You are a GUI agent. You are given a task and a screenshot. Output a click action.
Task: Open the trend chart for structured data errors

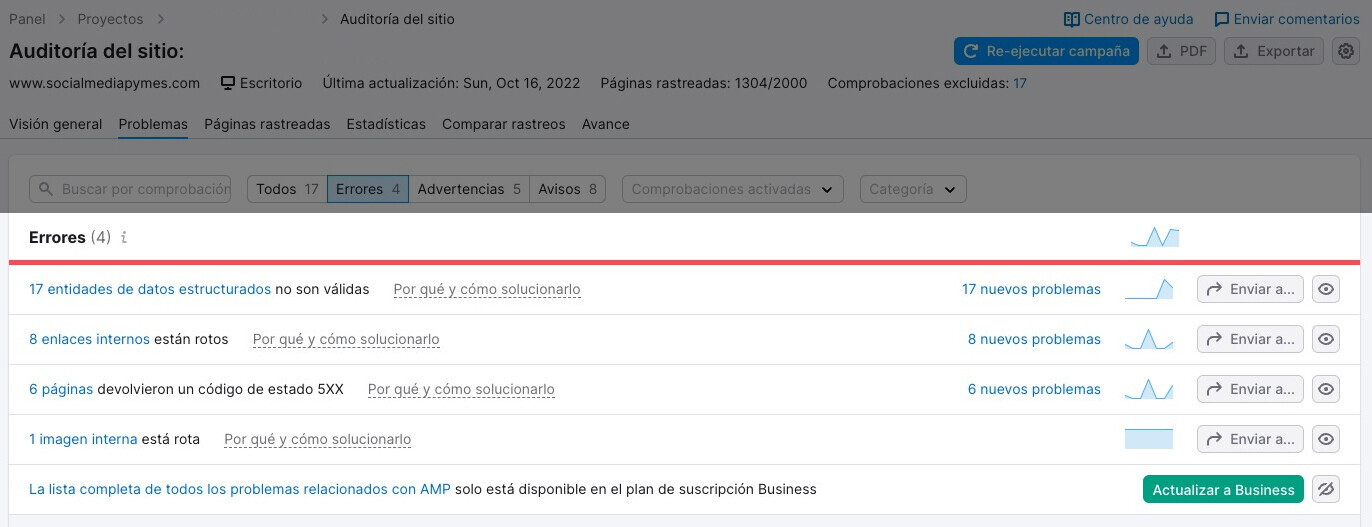coord(1149,289)
